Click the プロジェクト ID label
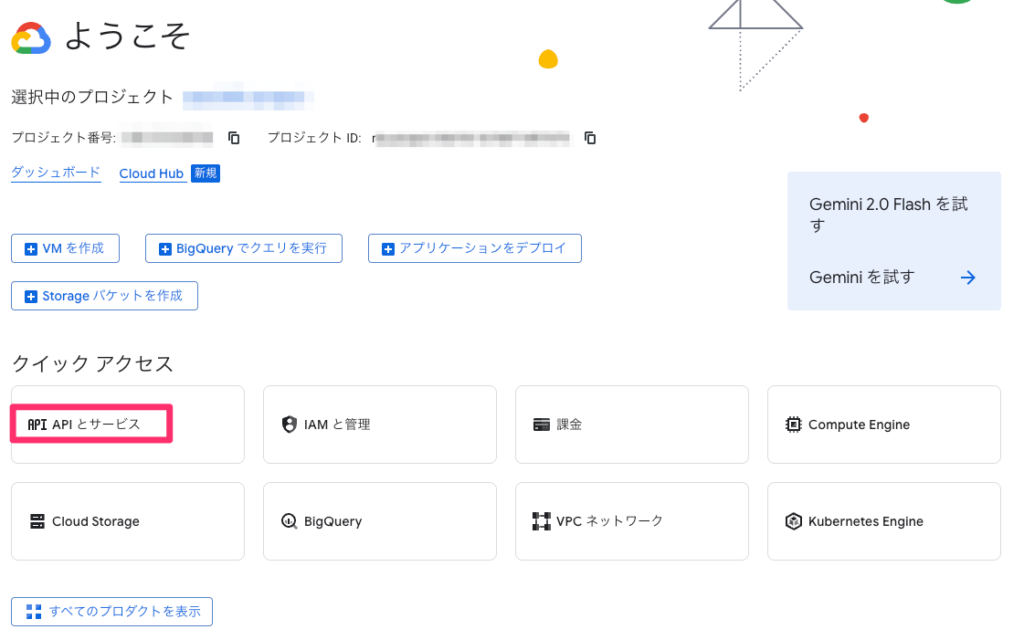The height and width of the screenshot is (640, 1024). [x=314, y=138]
